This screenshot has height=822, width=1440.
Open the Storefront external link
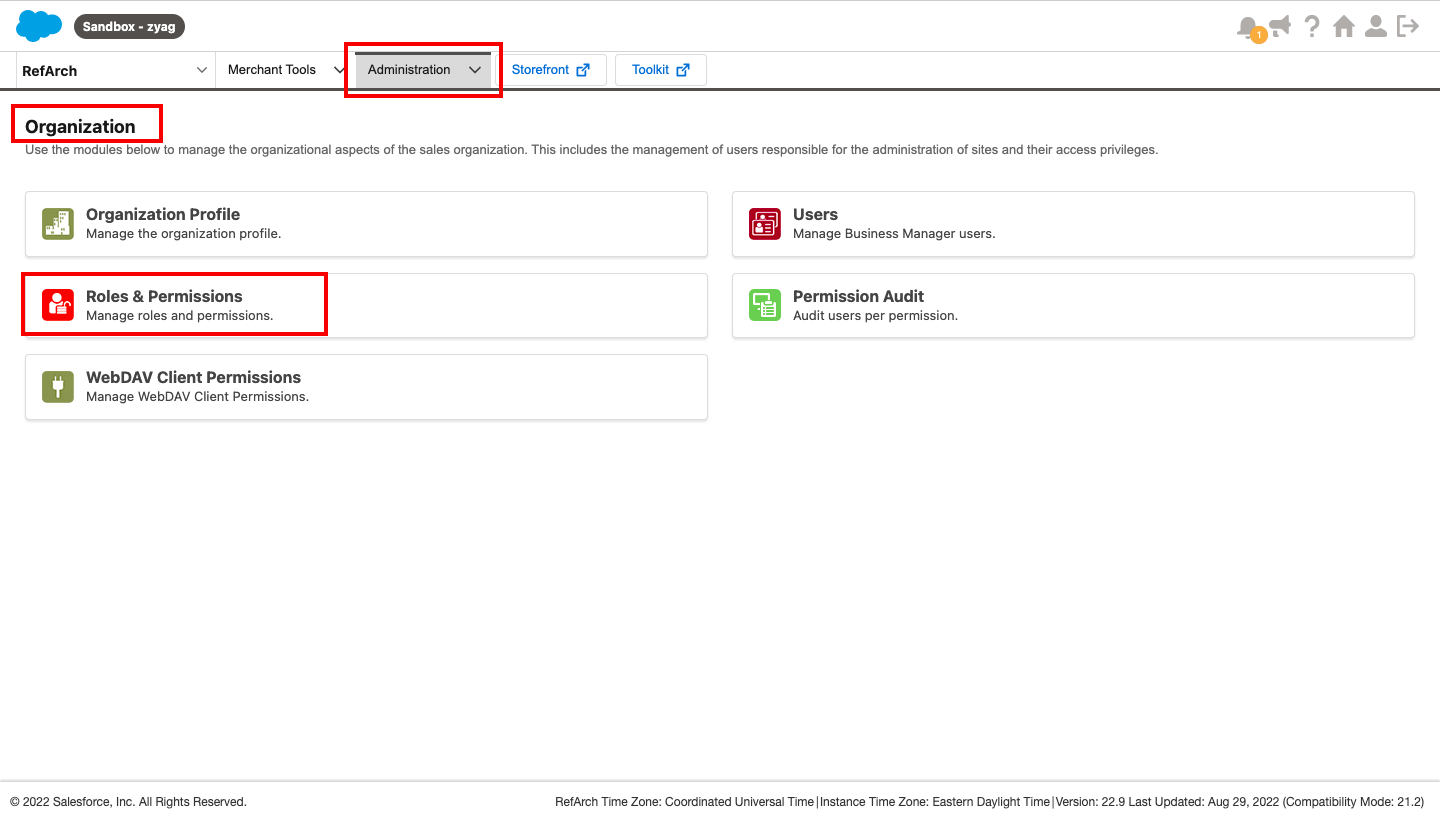coord(551,70)
